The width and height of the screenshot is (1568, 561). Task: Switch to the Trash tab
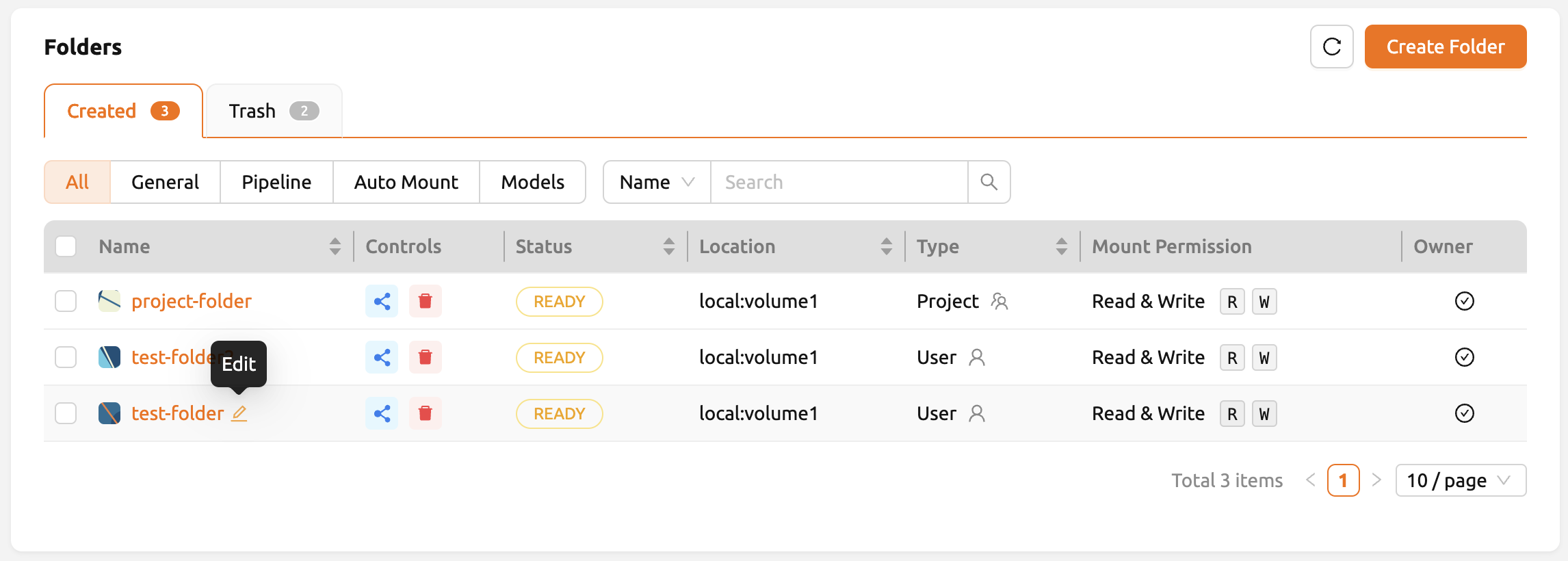(274, 111)
